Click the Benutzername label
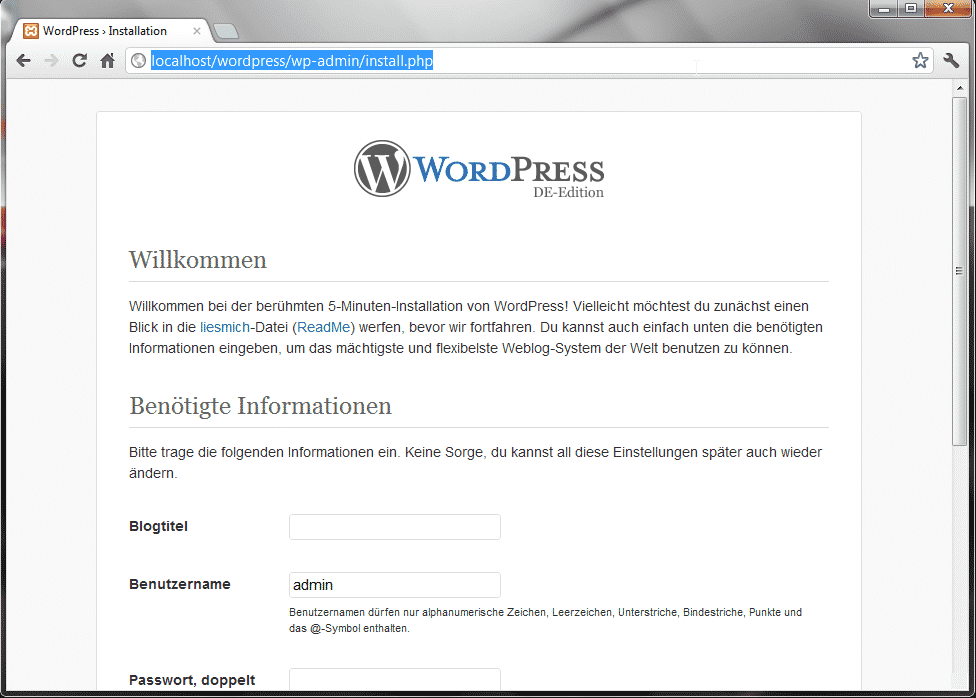Image resolution: width=976 pixels, height=698 pixels. 180,584
